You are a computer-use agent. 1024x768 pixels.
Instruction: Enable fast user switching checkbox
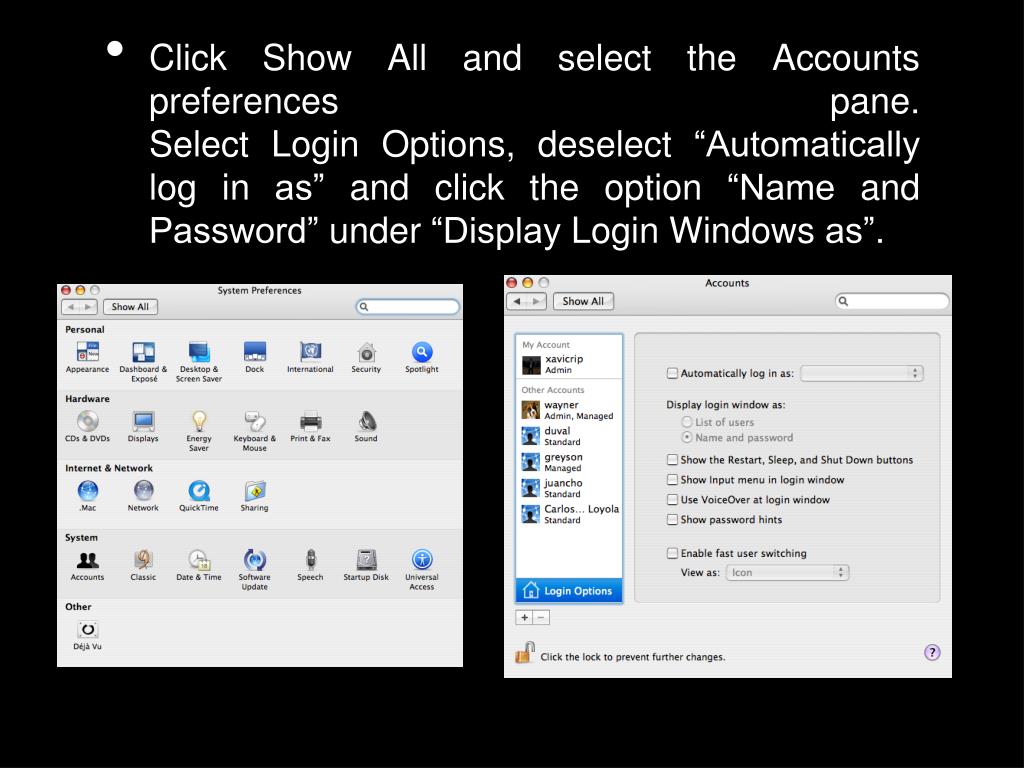[x=672, y=553]
